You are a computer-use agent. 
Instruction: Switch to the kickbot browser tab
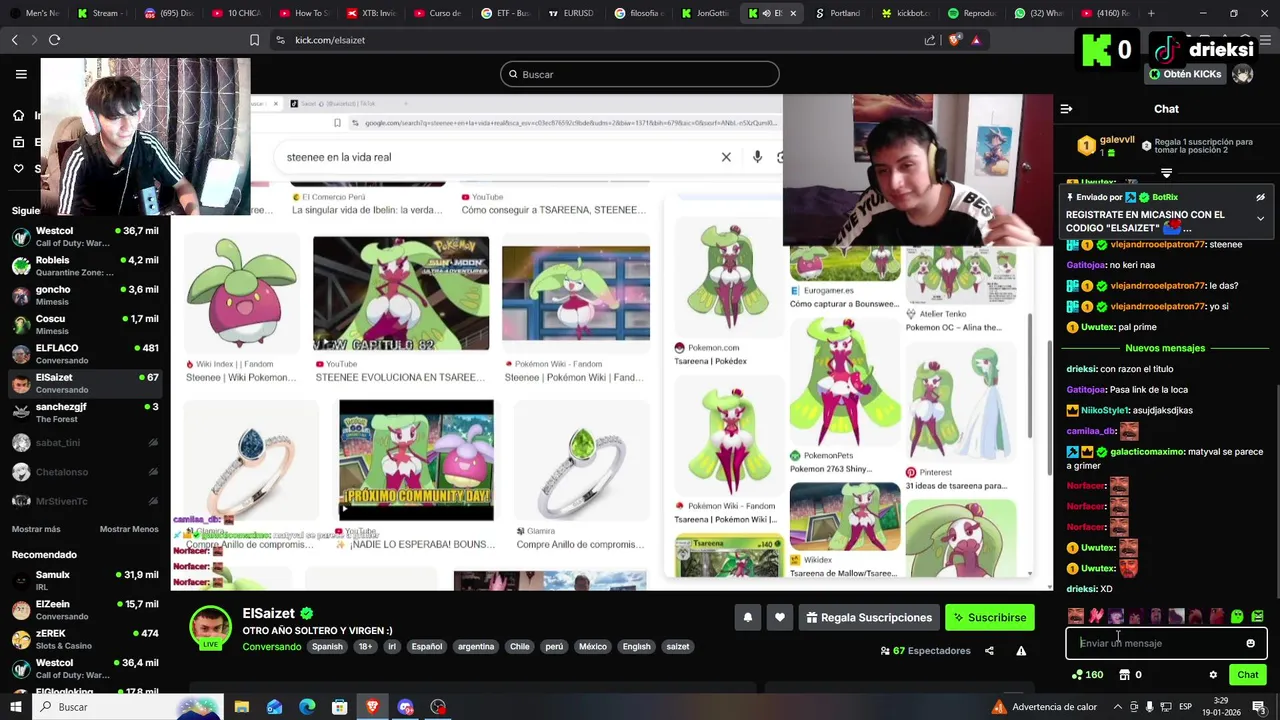pos(906,13)
